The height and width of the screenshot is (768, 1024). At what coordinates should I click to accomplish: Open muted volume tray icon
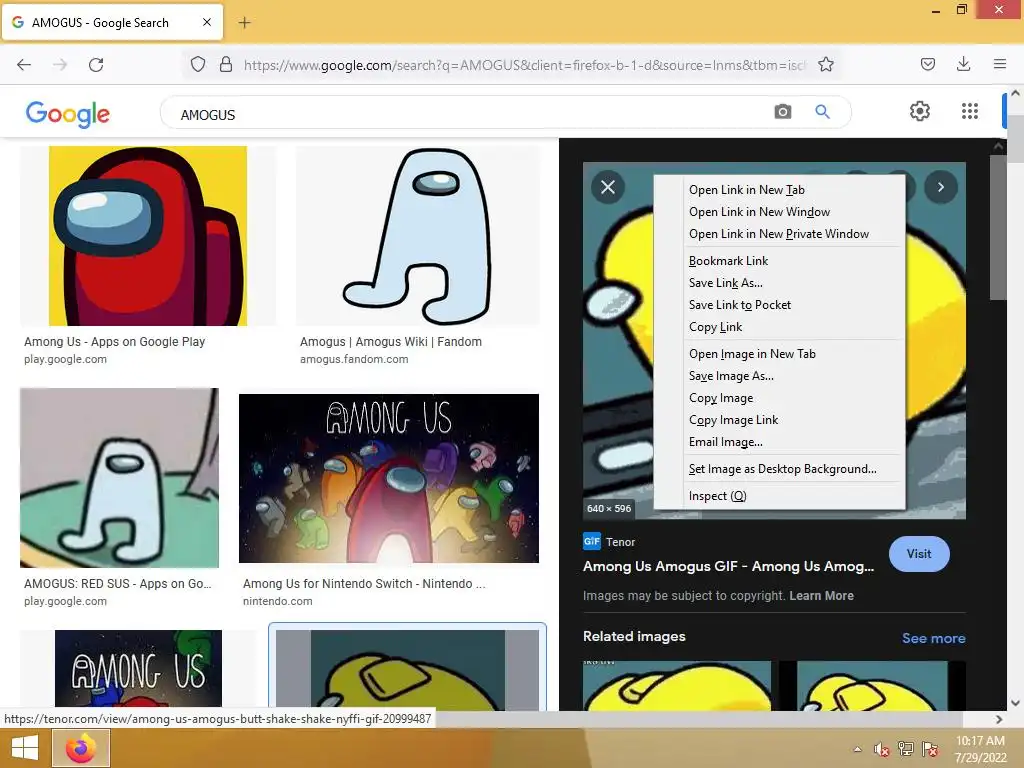(882, 750)
